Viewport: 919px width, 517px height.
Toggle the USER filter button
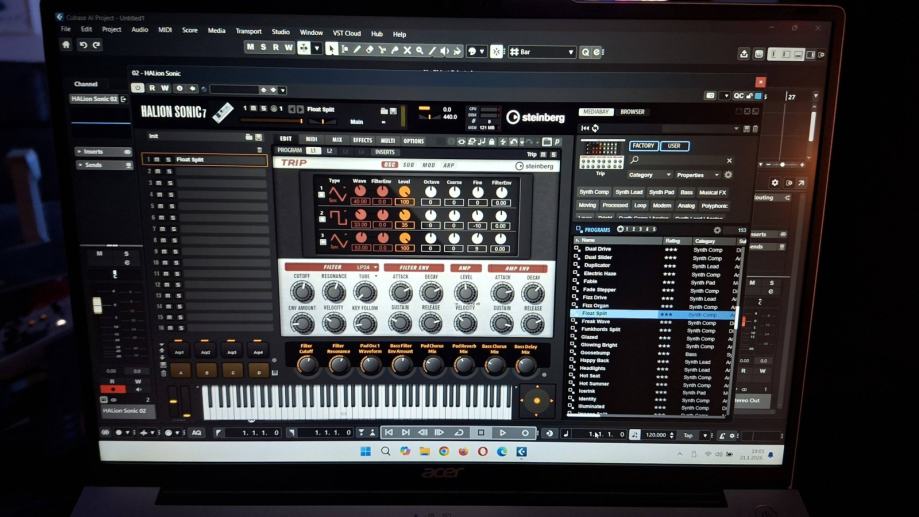click(x=674, y=145)
